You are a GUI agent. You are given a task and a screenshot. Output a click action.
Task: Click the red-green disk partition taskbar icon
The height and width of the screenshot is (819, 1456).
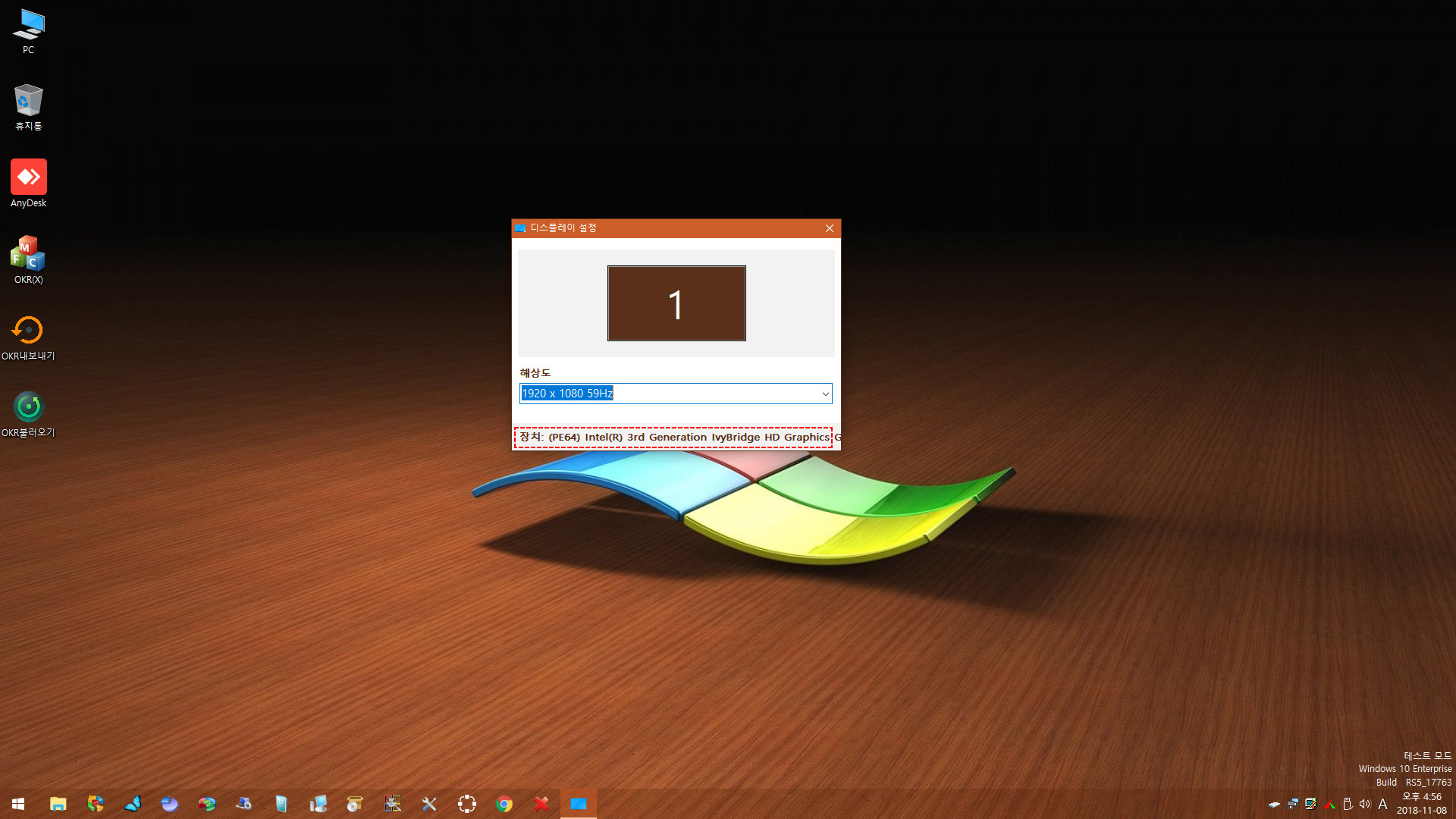(206, 804)
